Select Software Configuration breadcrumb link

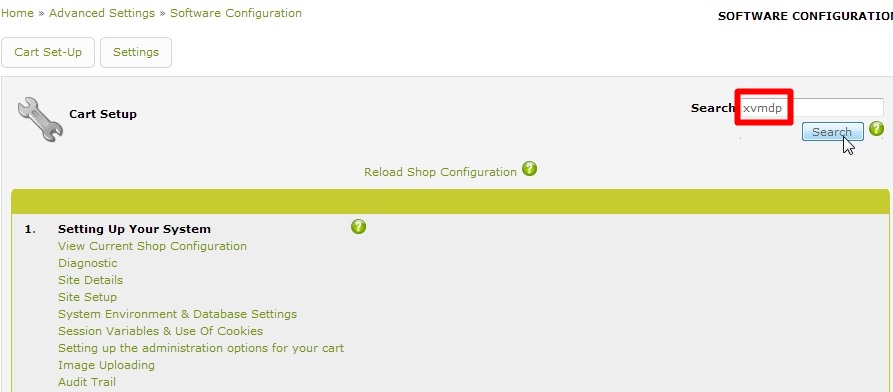(x=236, y=13)
